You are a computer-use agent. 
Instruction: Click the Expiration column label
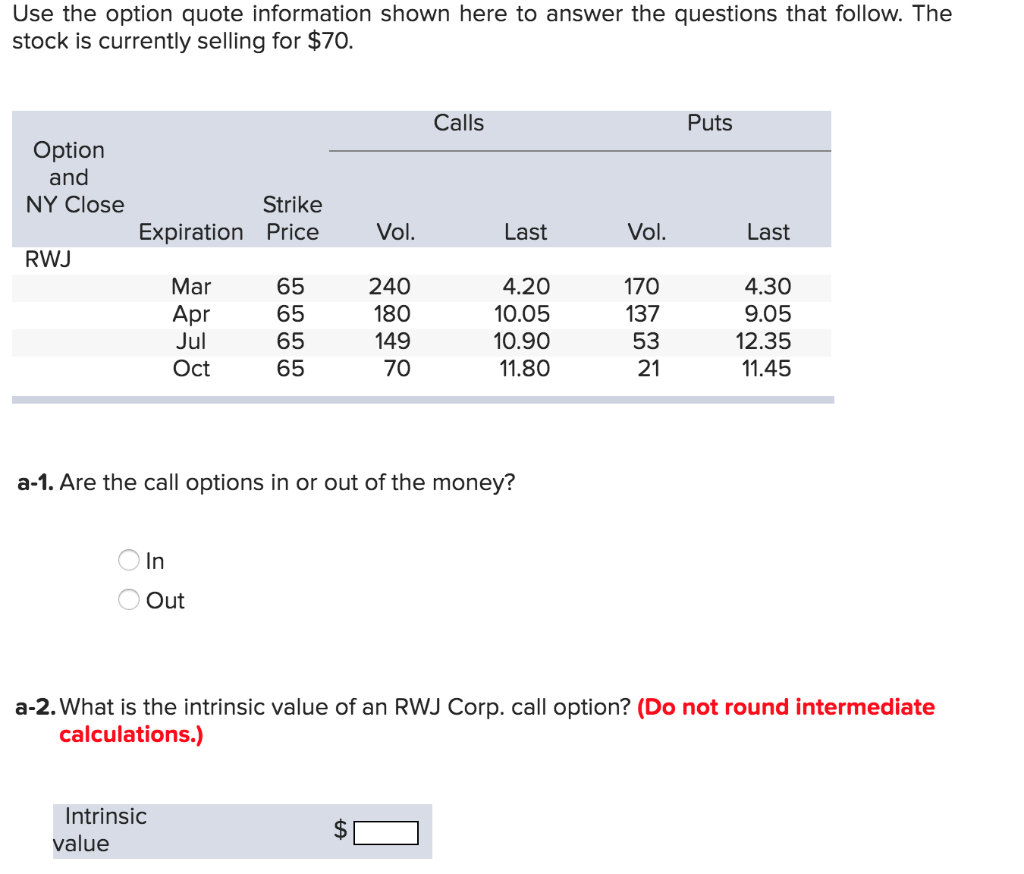click(x=190, y=231)
